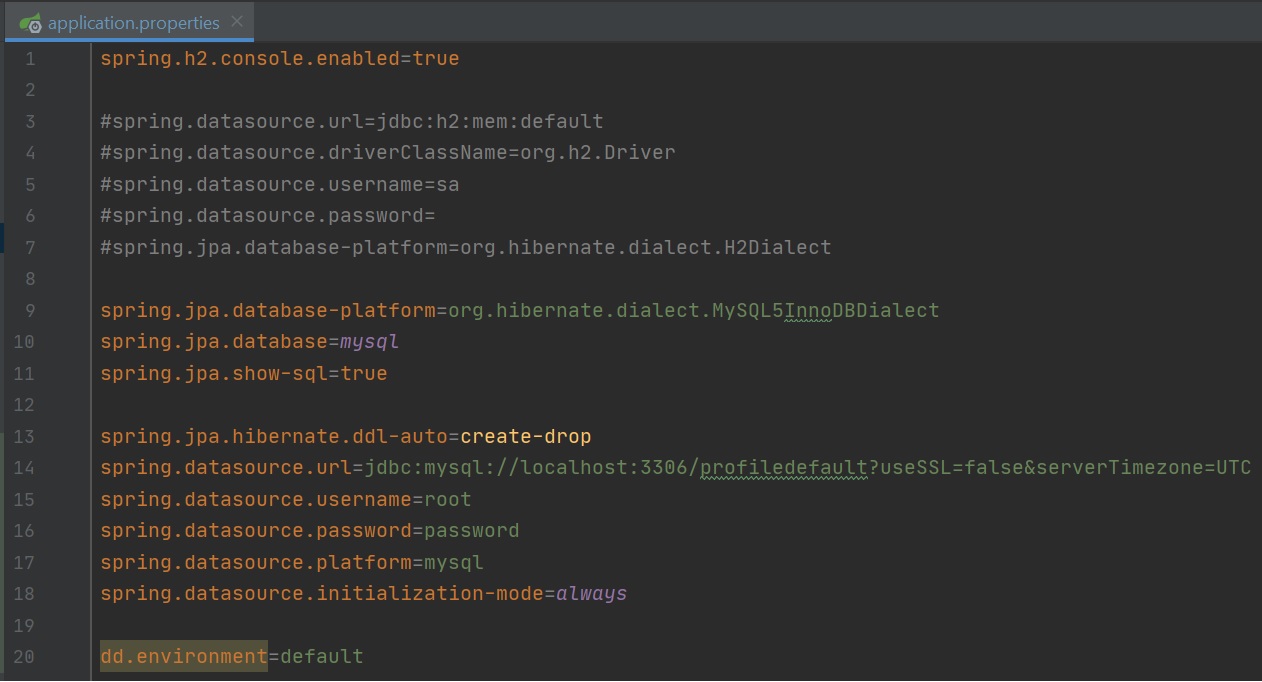Click the password value on line 16

point(471,531)
